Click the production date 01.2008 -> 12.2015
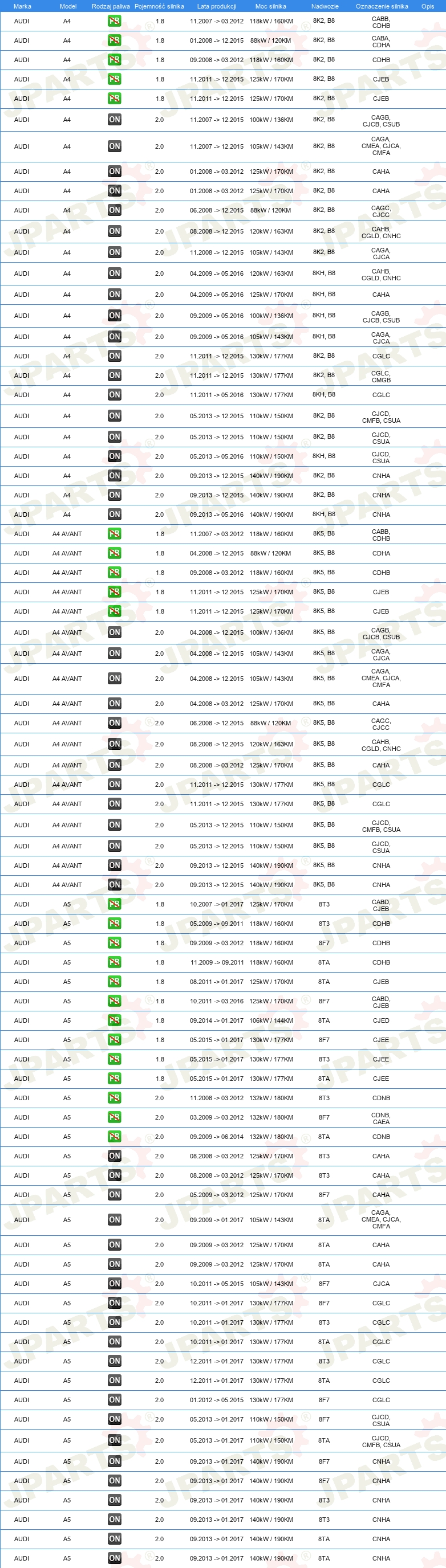The width and height of the screenshot is (446, 1568). tap(216, 41)
